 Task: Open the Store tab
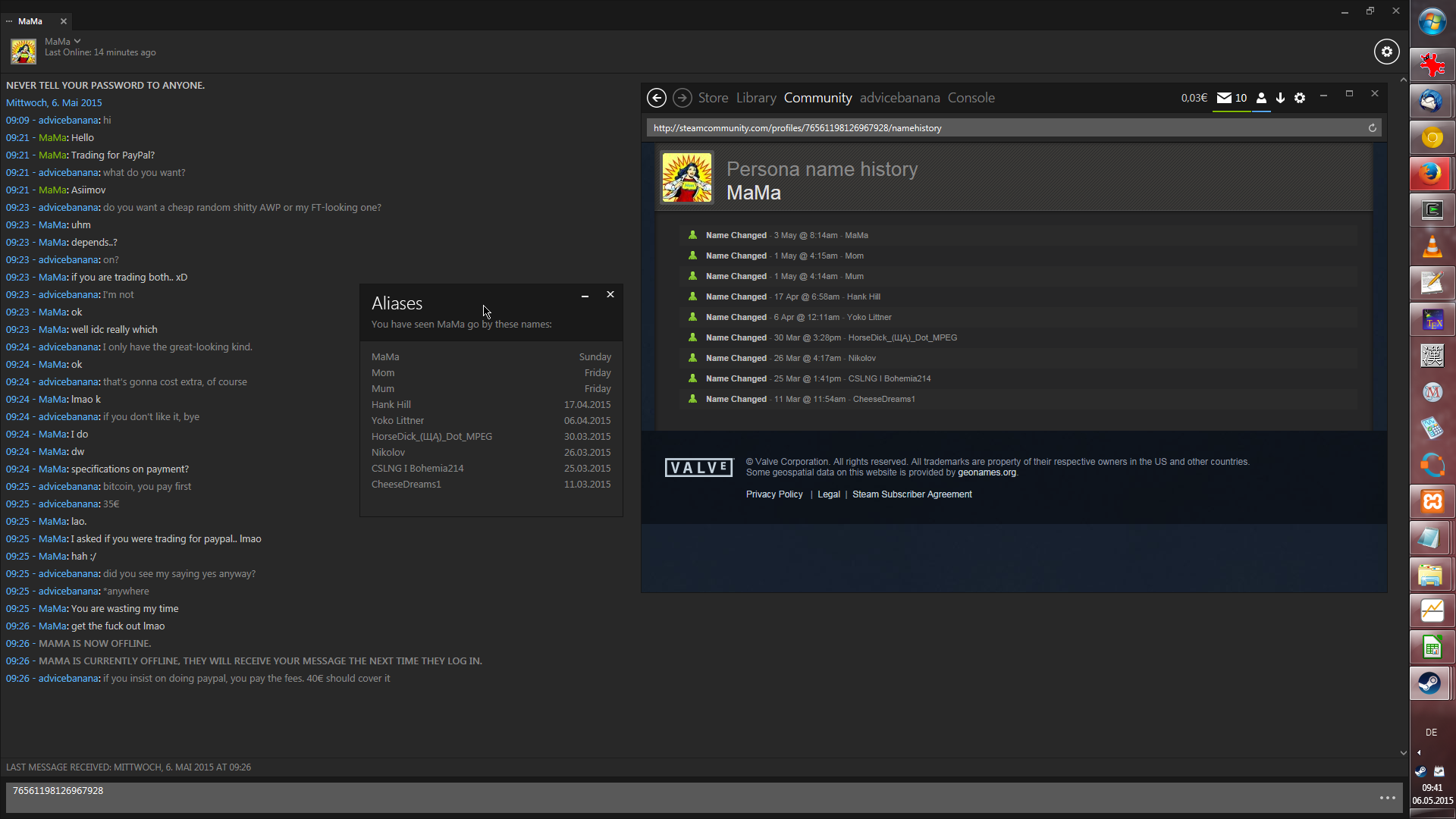pyautogui.click(x=713, y=98)
